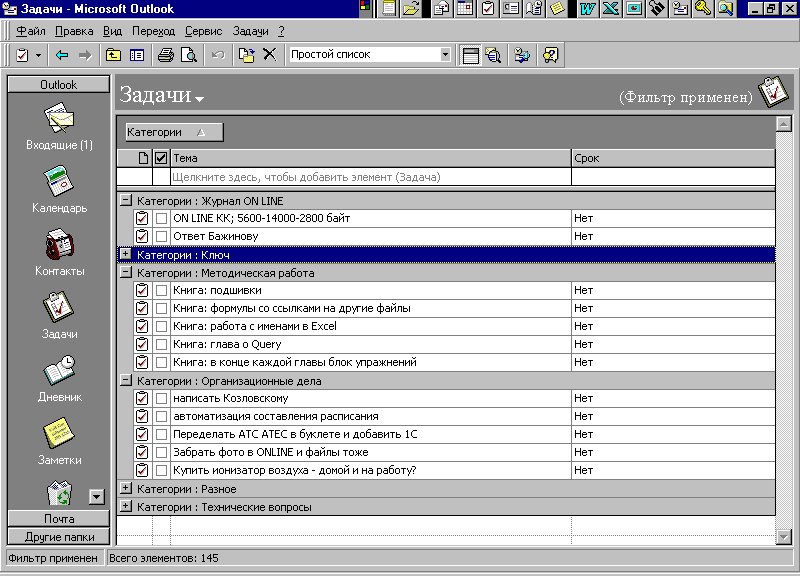Viewport: 800px width, 576px height.
Task: Open the Правка menu
Action: point(74,31)
